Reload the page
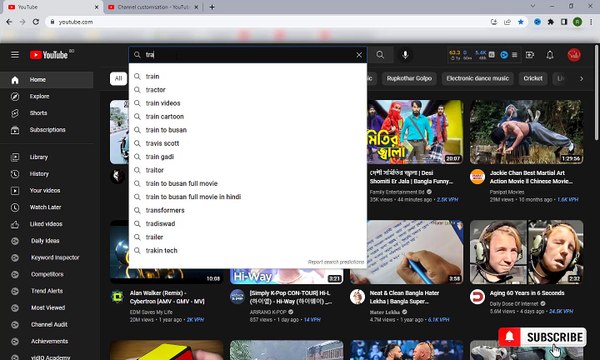Viewport: 600px width, 360px height. [x=36, y=22]
